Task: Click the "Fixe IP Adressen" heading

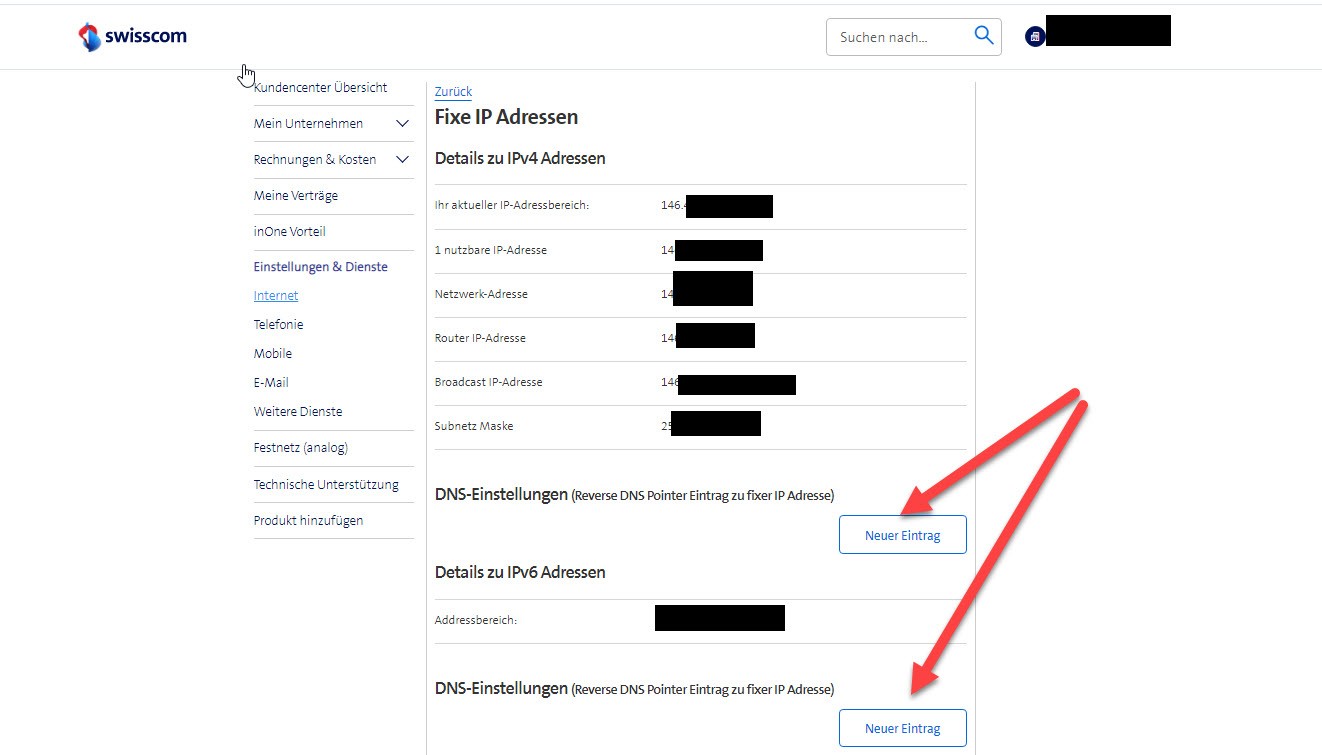Action: tap(507, 117)
